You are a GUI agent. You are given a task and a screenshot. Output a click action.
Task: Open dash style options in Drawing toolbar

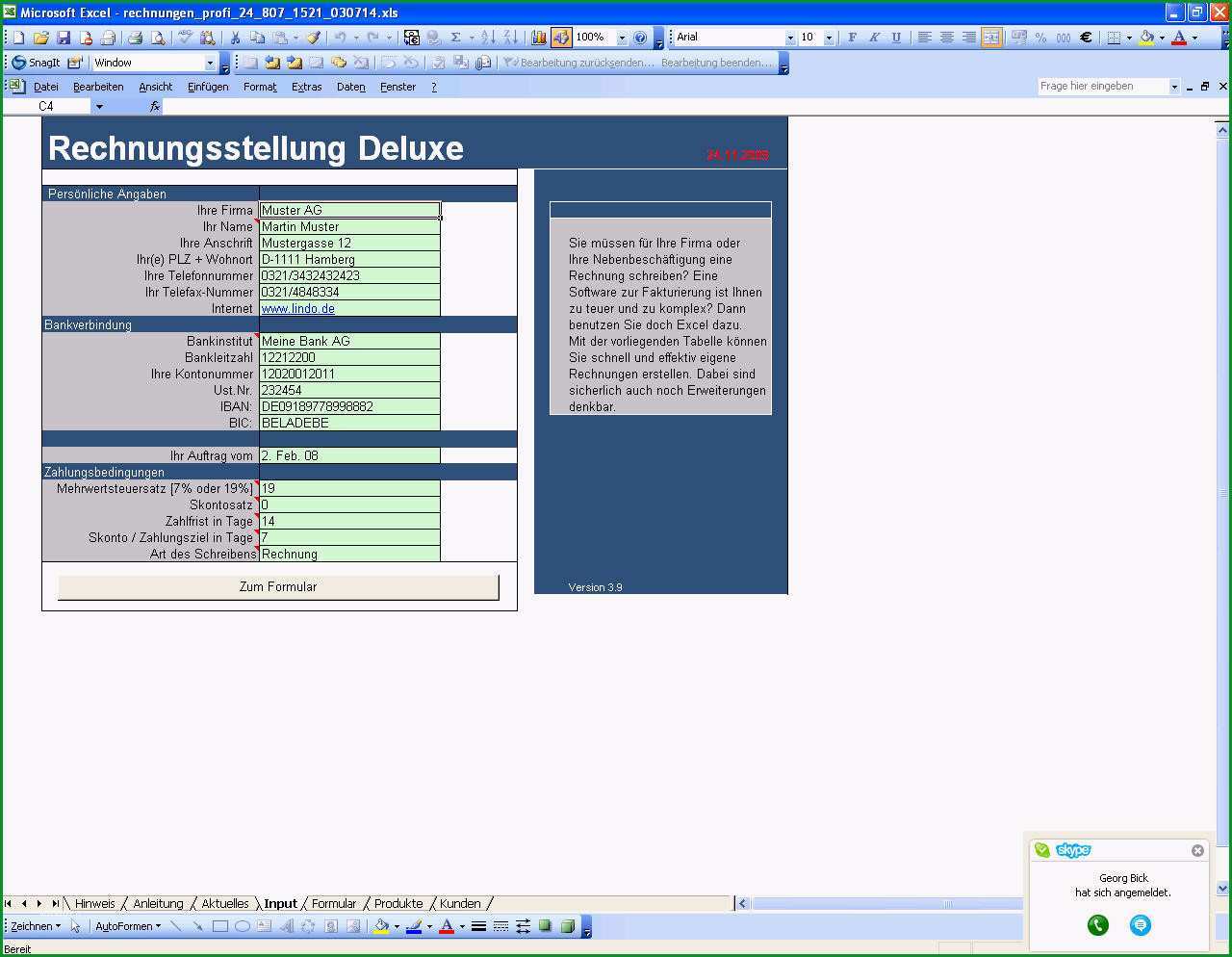(500, 926)
